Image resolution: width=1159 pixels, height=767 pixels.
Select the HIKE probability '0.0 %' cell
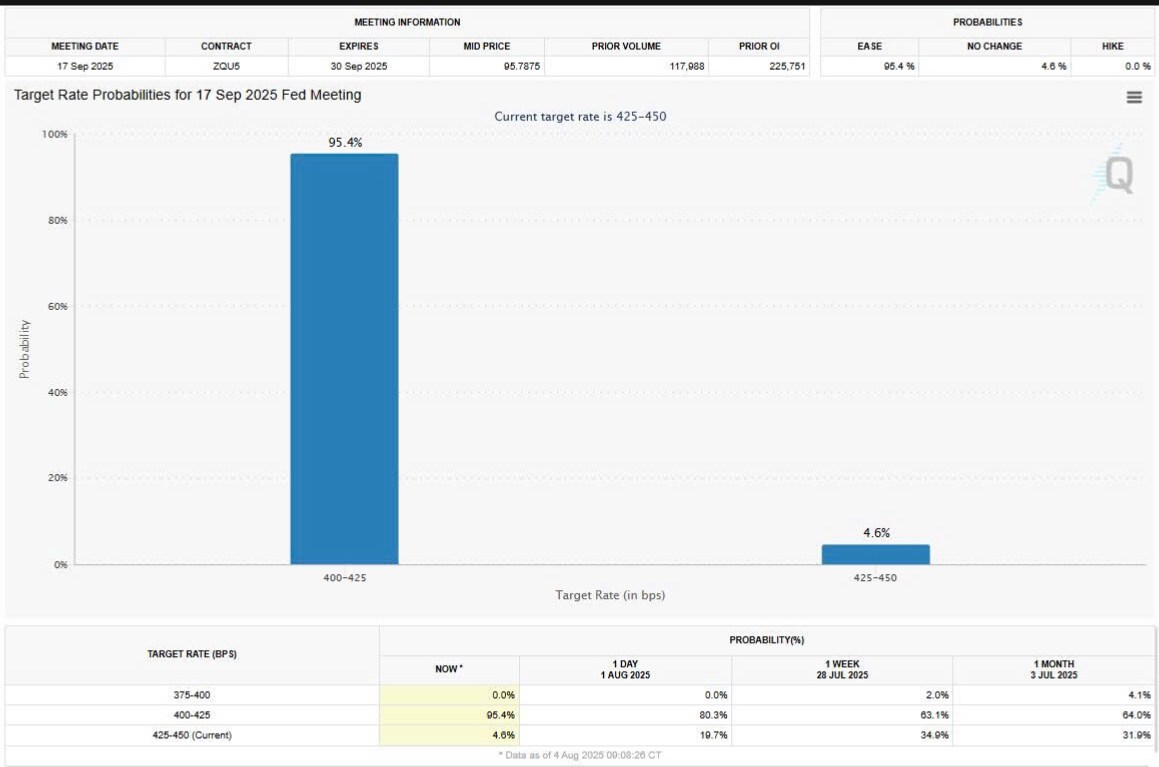click(x=1112, y=66)
